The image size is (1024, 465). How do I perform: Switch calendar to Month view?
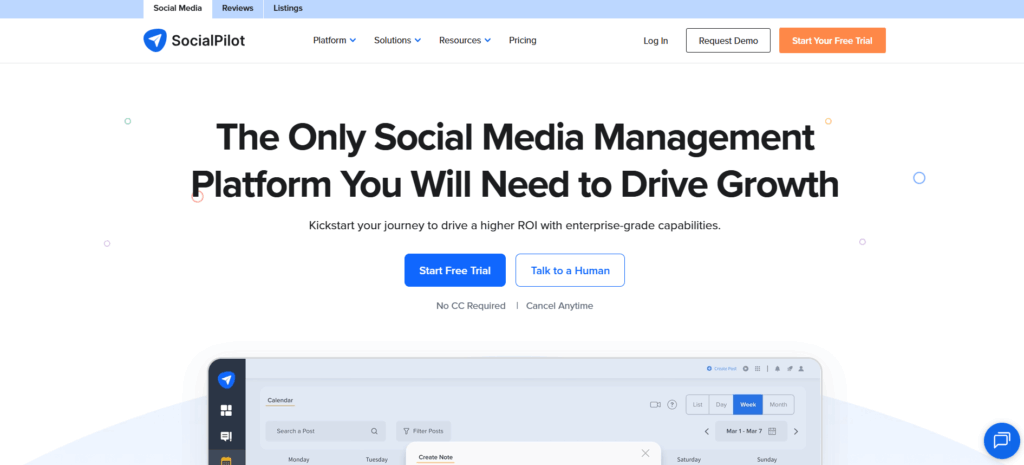tap(778, 404)
